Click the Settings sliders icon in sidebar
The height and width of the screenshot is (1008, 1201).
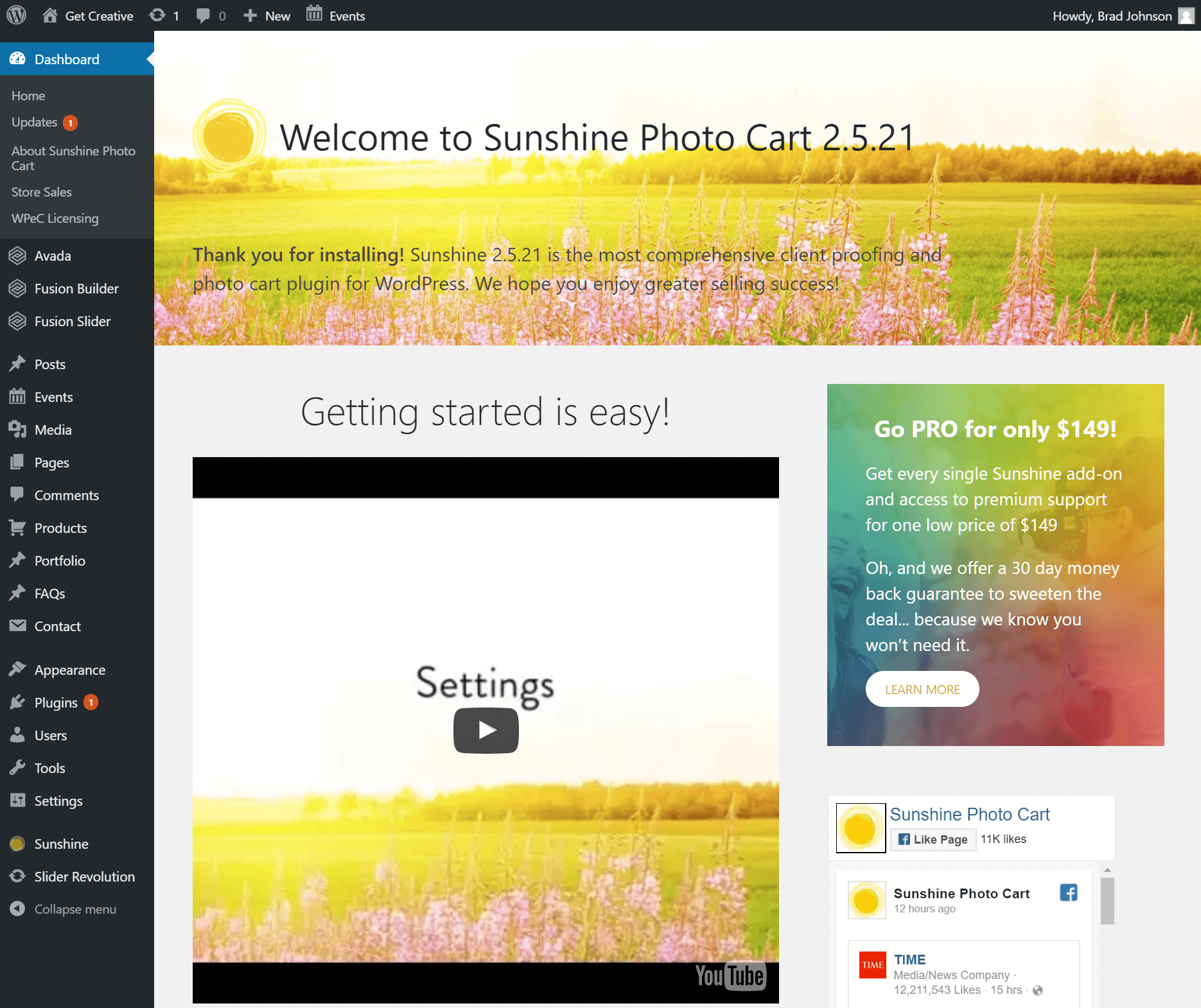tap(17, 801)
